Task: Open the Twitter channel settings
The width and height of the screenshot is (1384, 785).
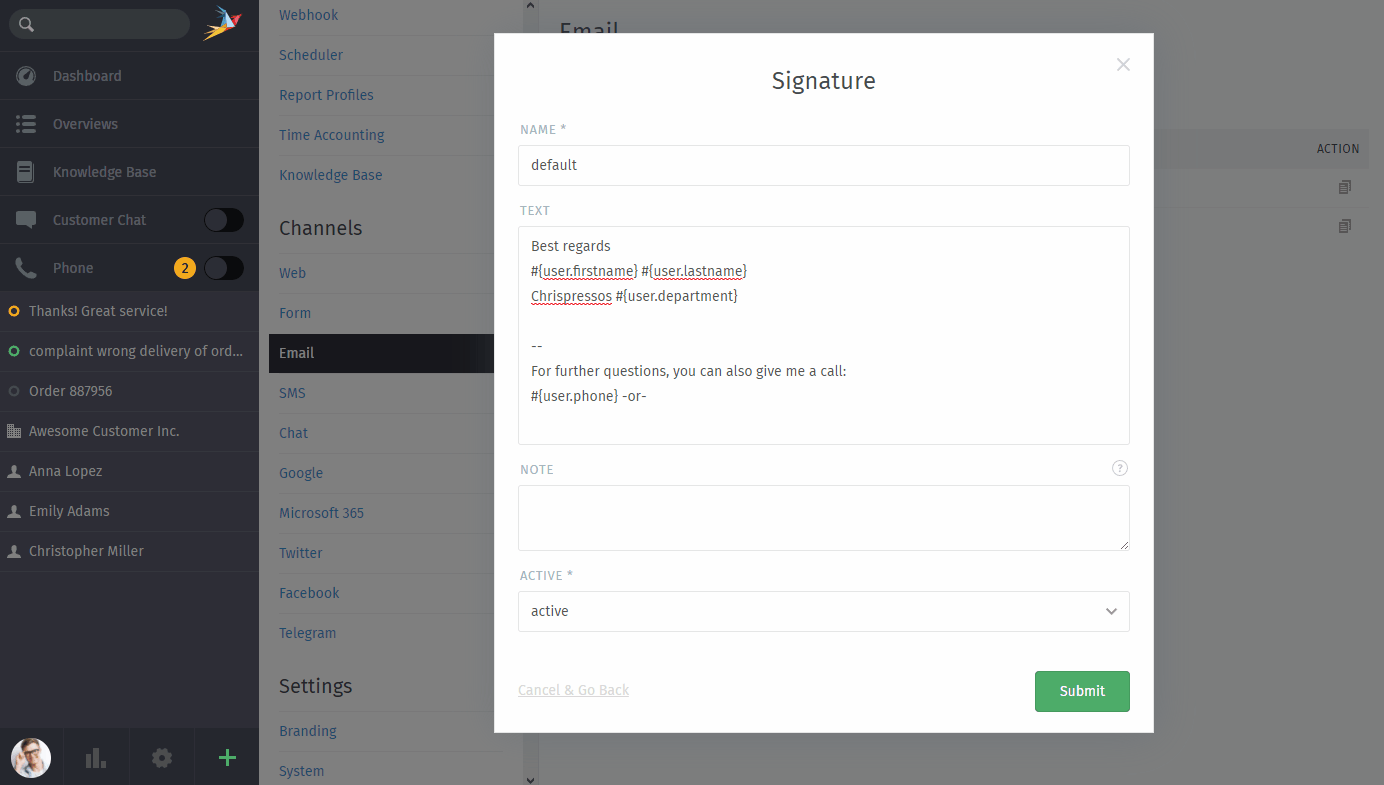Action: point(300,552)
